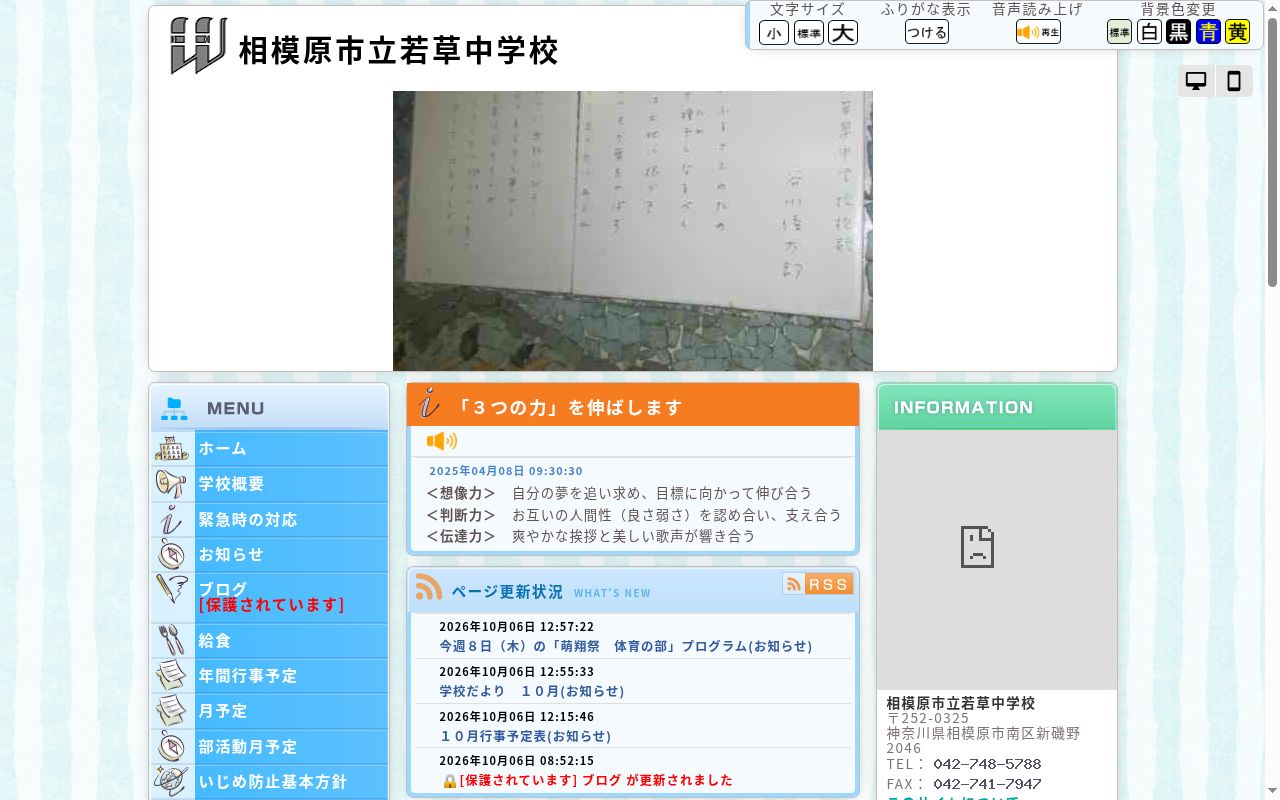Click info icon in 「３つの力」 header
Viewport: 1280px width, 800px height.
pyautogui.click(x=429, y=403)
